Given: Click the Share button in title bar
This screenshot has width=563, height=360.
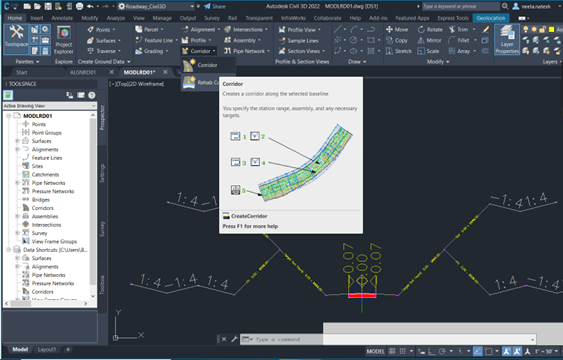Looking at the screenshot, I should click(x=215, y=6).
